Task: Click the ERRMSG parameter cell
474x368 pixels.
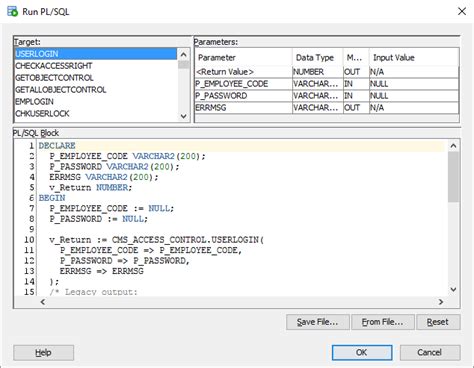Action: point(244,108)
